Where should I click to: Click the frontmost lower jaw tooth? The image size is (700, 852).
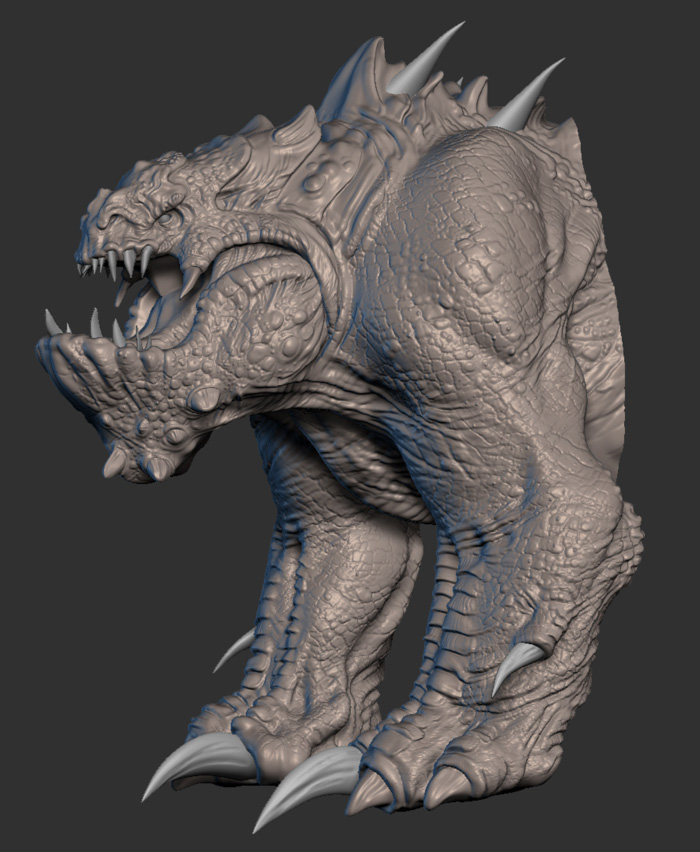(53, 322)
